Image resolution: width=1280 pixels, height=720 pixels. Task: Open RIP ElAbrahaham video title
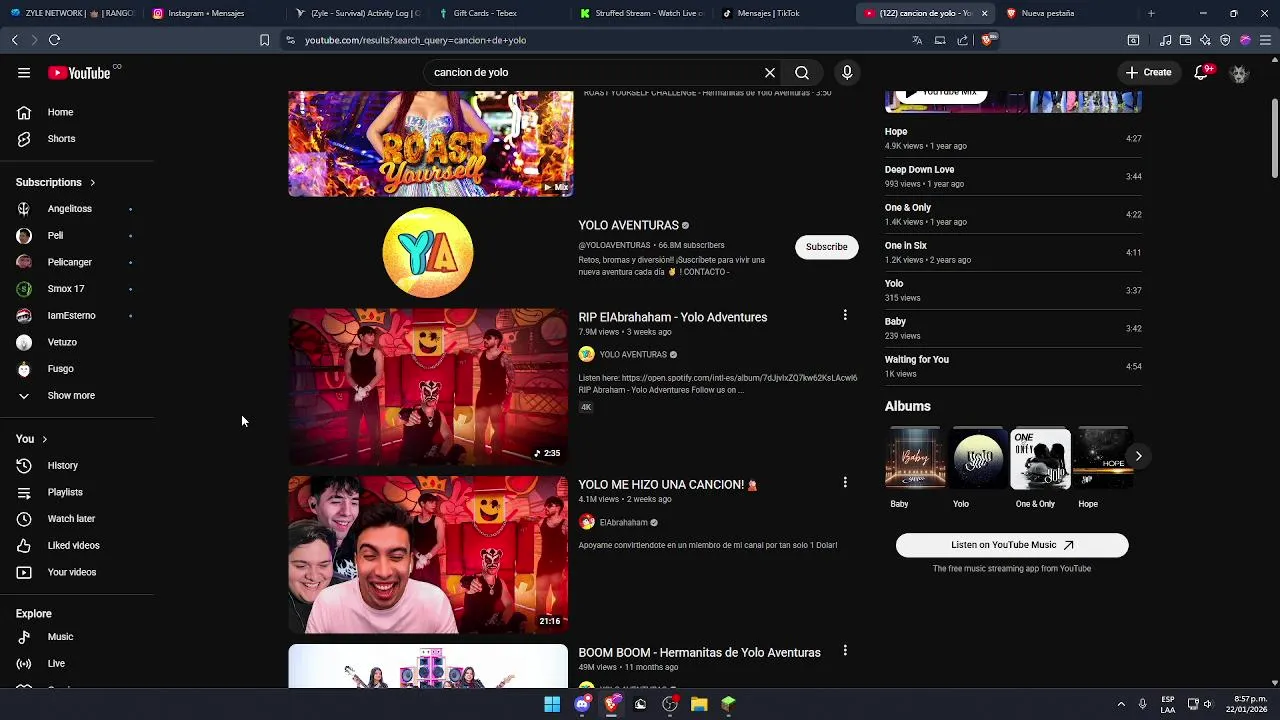tap(673, 317)
